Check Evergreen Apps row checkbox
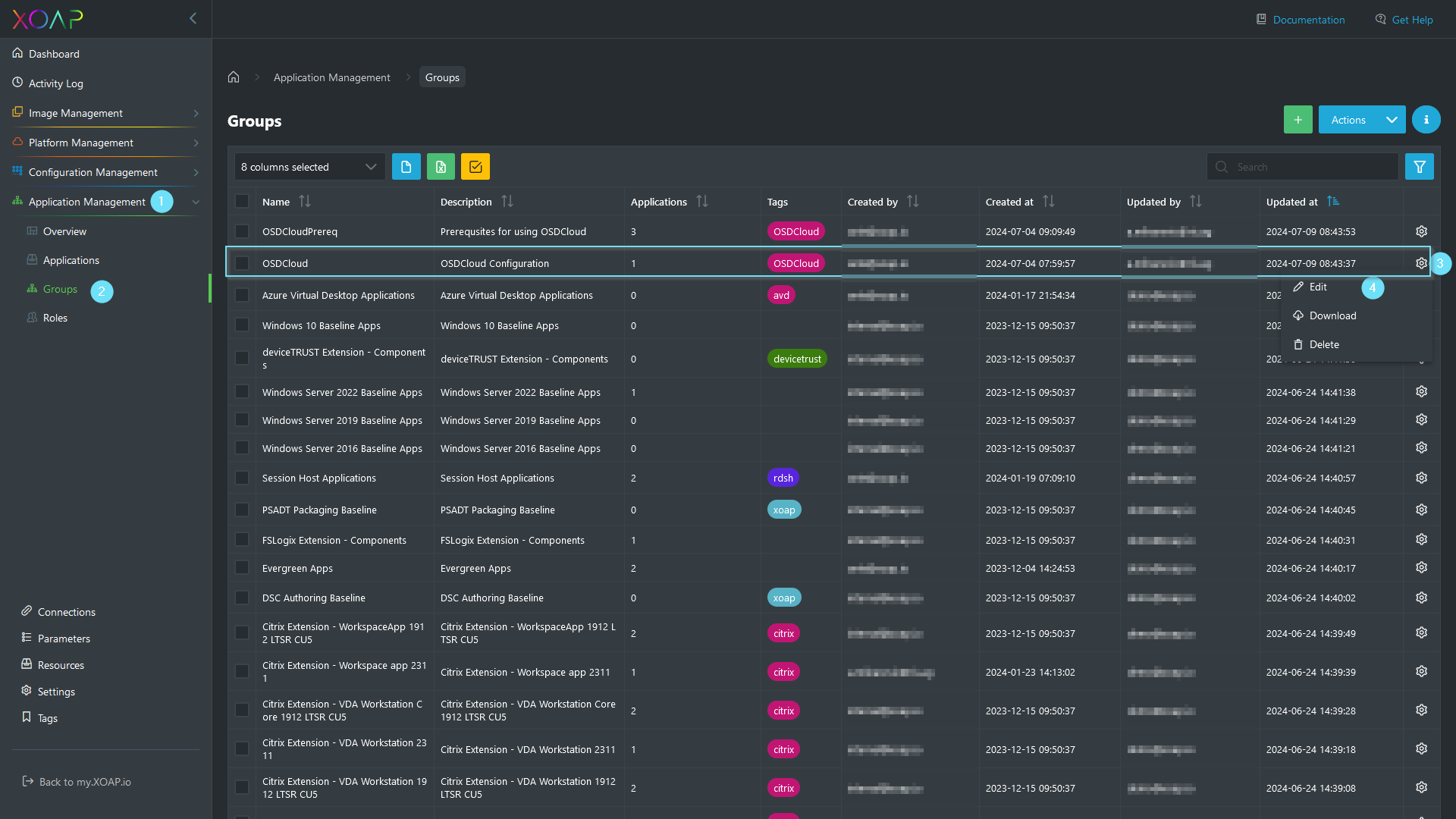Screen dimensions: 1456x819 pos(242,568)
